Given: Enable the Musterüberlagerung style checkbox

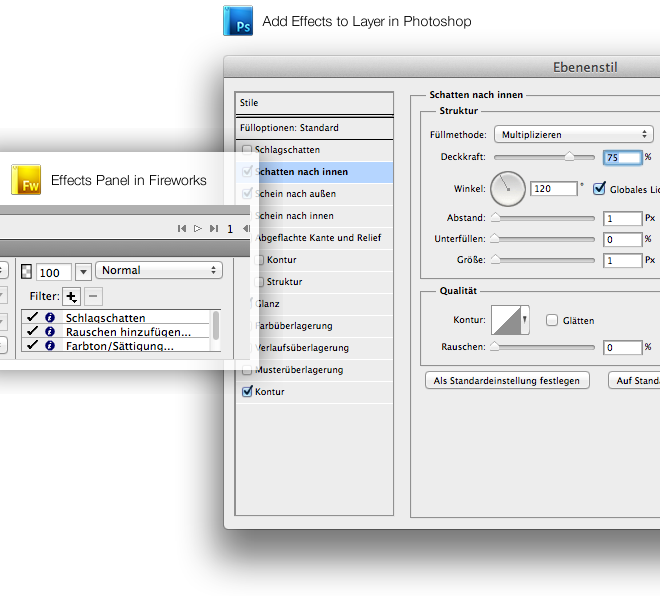Looking at the screenshot, I should click(247, 370).
